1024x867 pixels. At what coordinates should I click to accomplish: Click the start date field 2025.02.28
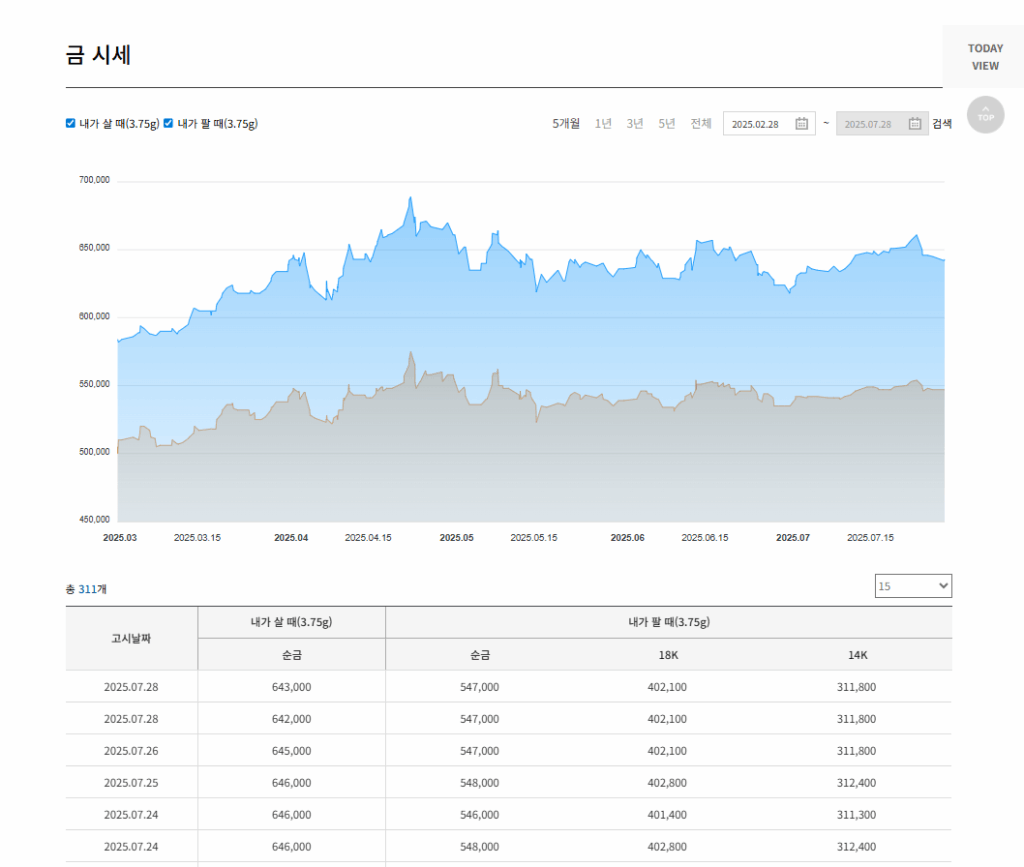click(x=756, y=124)
